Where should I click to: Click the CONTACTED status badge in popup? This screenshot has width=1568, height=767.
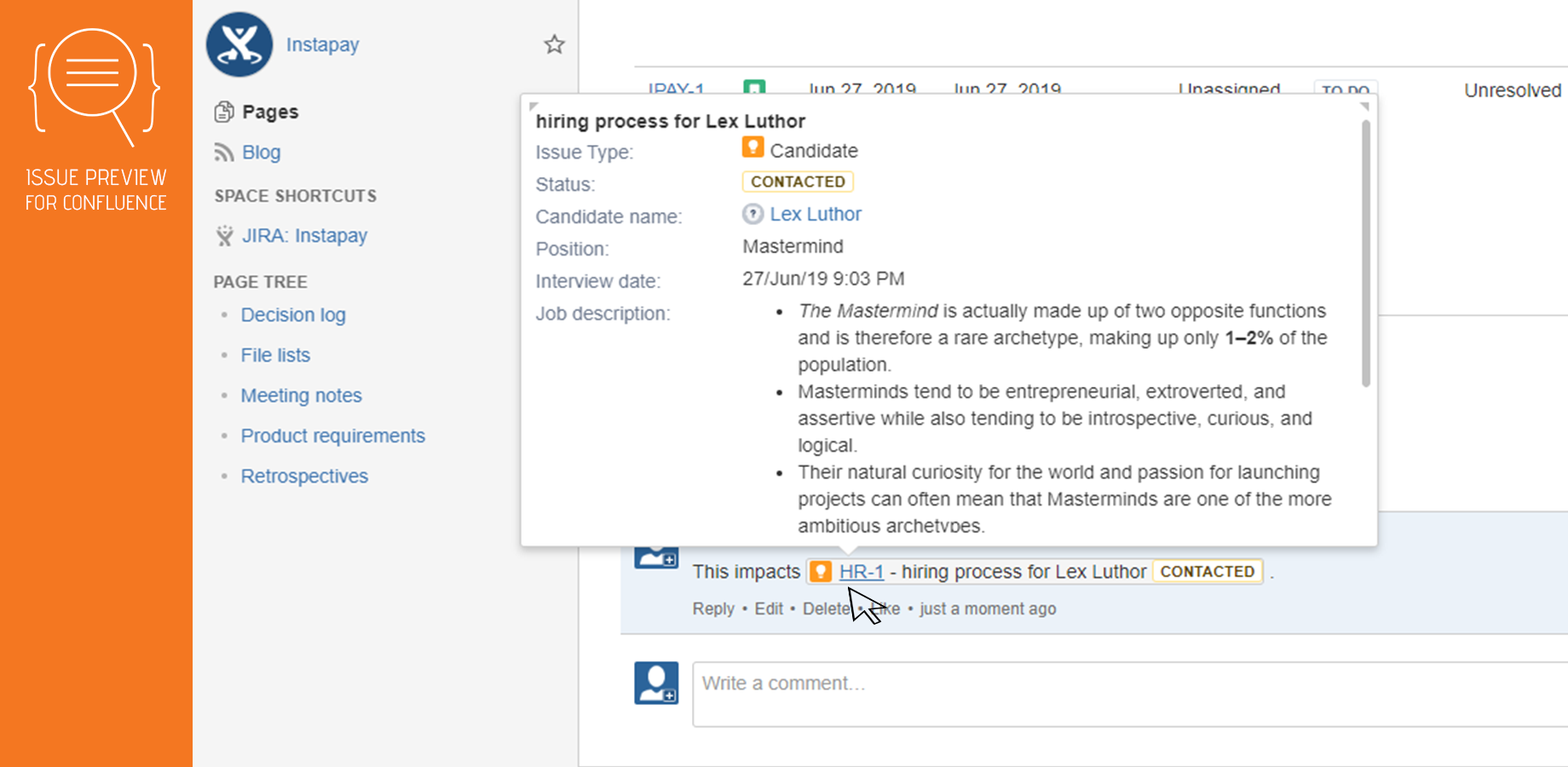tap(798, 182)
